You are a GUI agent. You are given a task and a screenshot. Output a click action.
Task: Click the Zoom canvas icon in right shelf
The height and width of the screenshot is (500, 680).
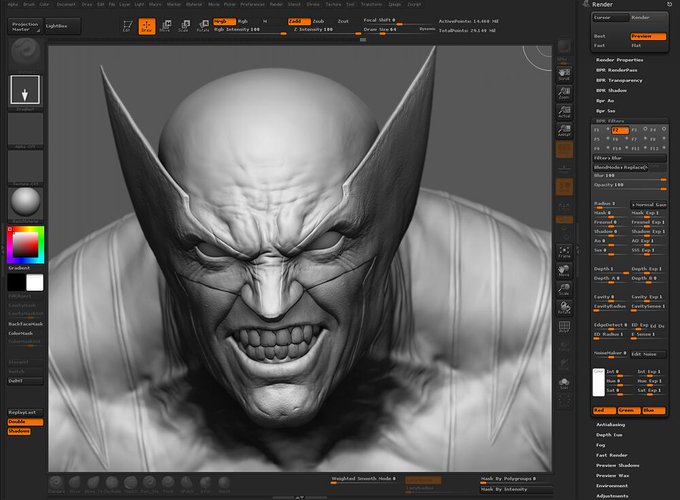click(564, 93)
